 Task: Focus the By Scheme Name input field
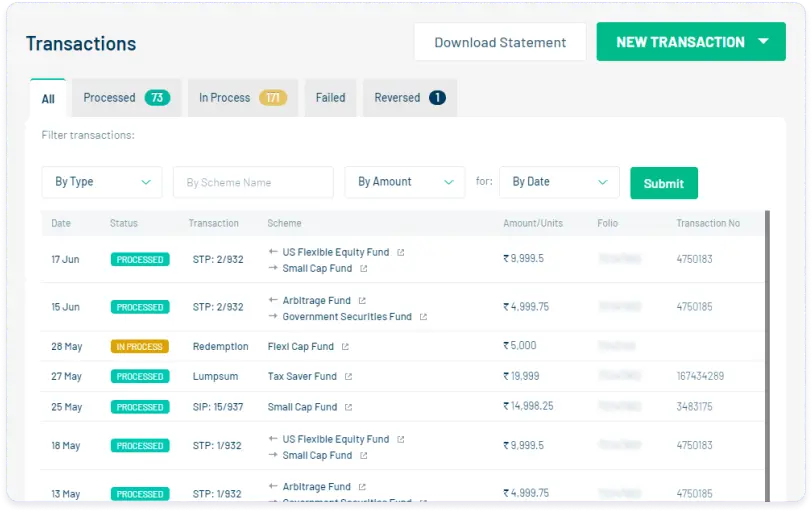click(253, 182)
